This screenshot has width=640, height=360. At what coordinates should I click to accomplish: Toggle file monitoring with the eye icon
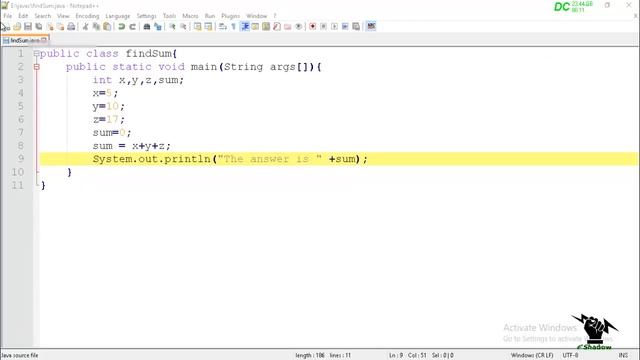(x=299, y=27)
